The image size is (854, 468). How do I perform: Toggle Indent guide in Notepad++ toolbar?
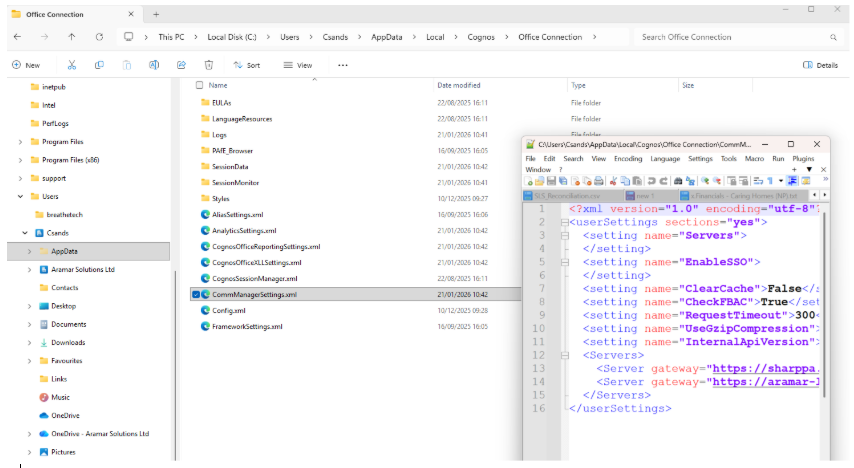click(x=792, y=181)
